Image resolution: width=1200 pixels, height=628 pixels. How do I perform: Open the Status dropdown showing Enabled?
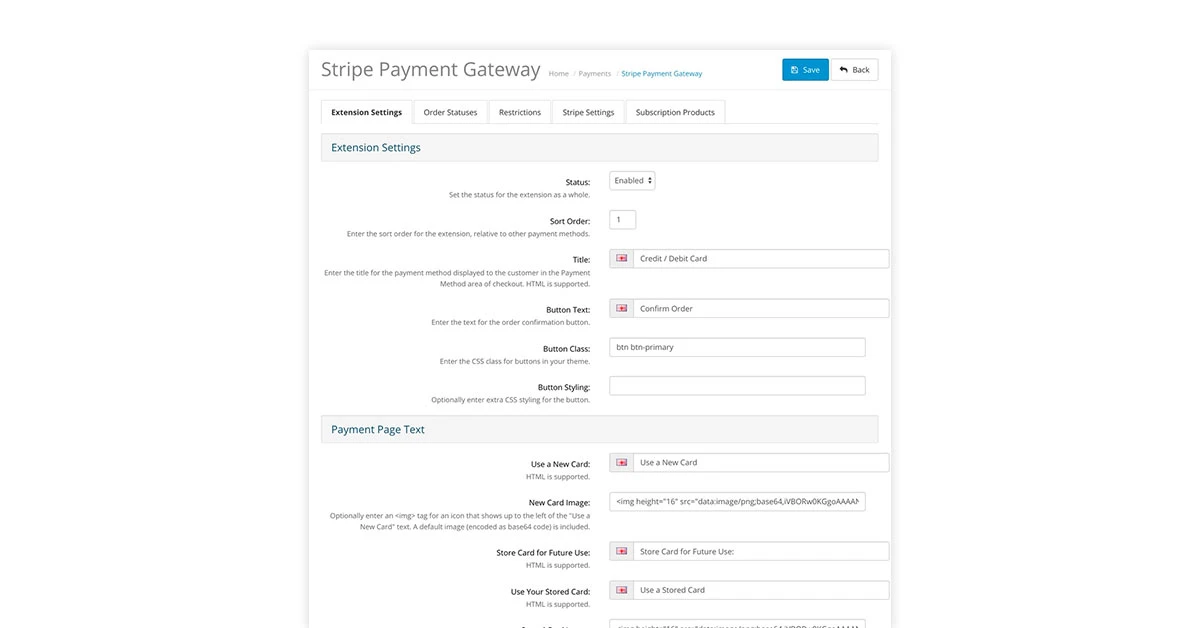point(631,180)
